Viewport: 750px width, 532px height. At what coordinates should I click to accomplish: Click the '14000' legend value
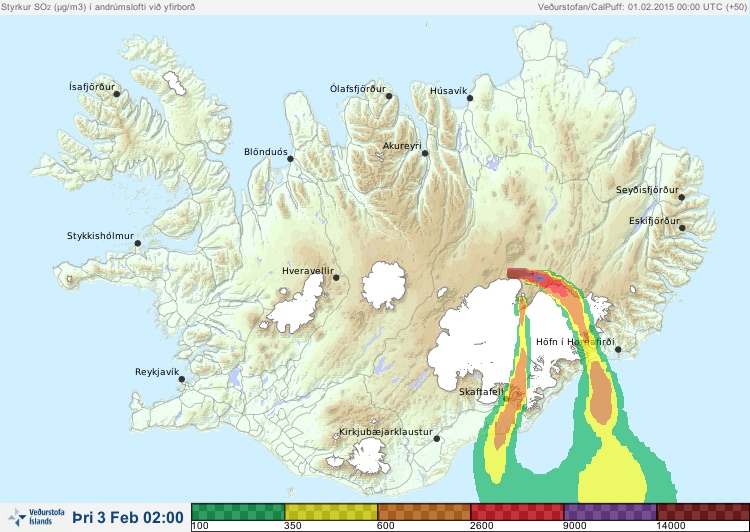[672, 526]
